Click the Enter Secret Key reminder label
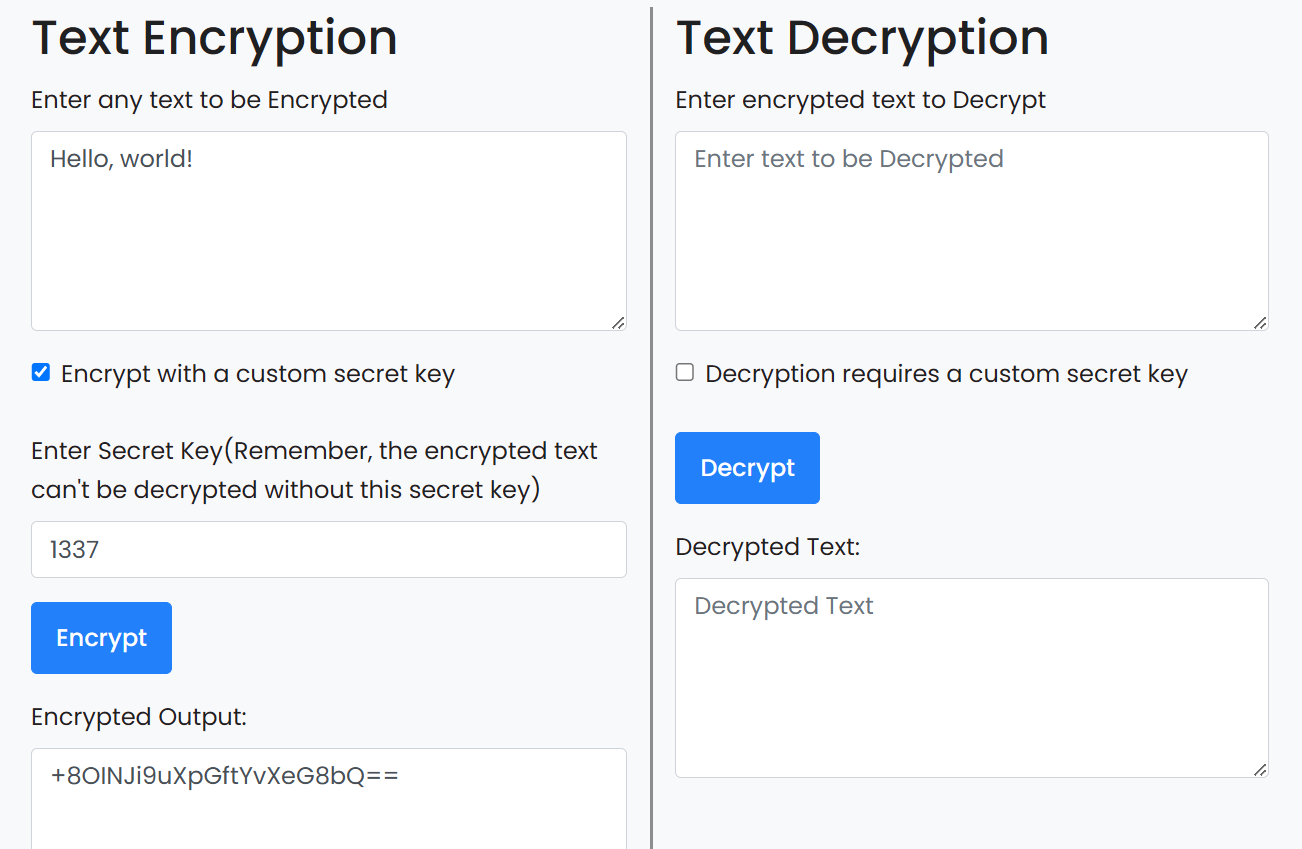 point(314,470)
